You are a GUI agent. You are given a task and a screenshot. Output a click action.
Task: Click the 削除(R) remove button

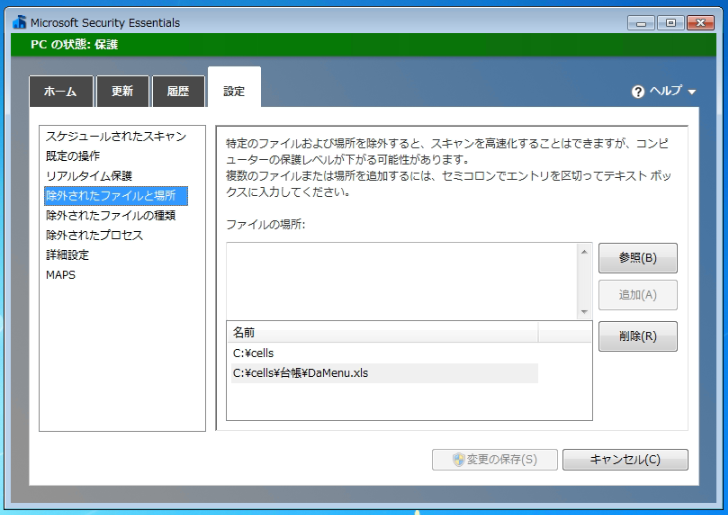[x=637, y=336]
